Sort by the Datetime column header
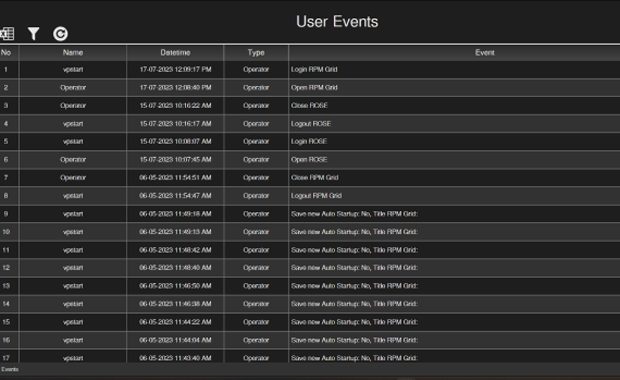This screenshot has height=380, width=620. pyautogui.click(x=175, y=53)
